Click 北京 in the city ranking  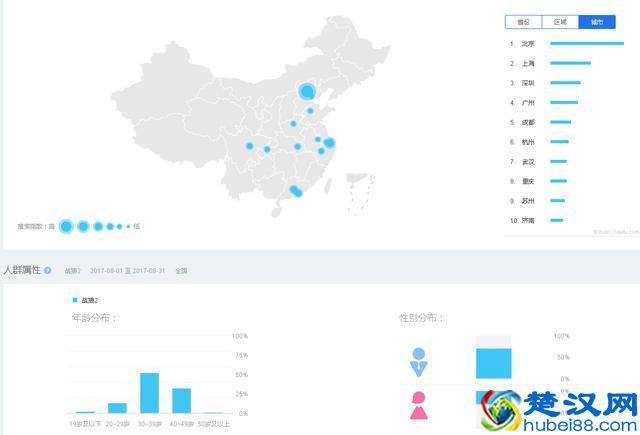[x=528, y=44]
